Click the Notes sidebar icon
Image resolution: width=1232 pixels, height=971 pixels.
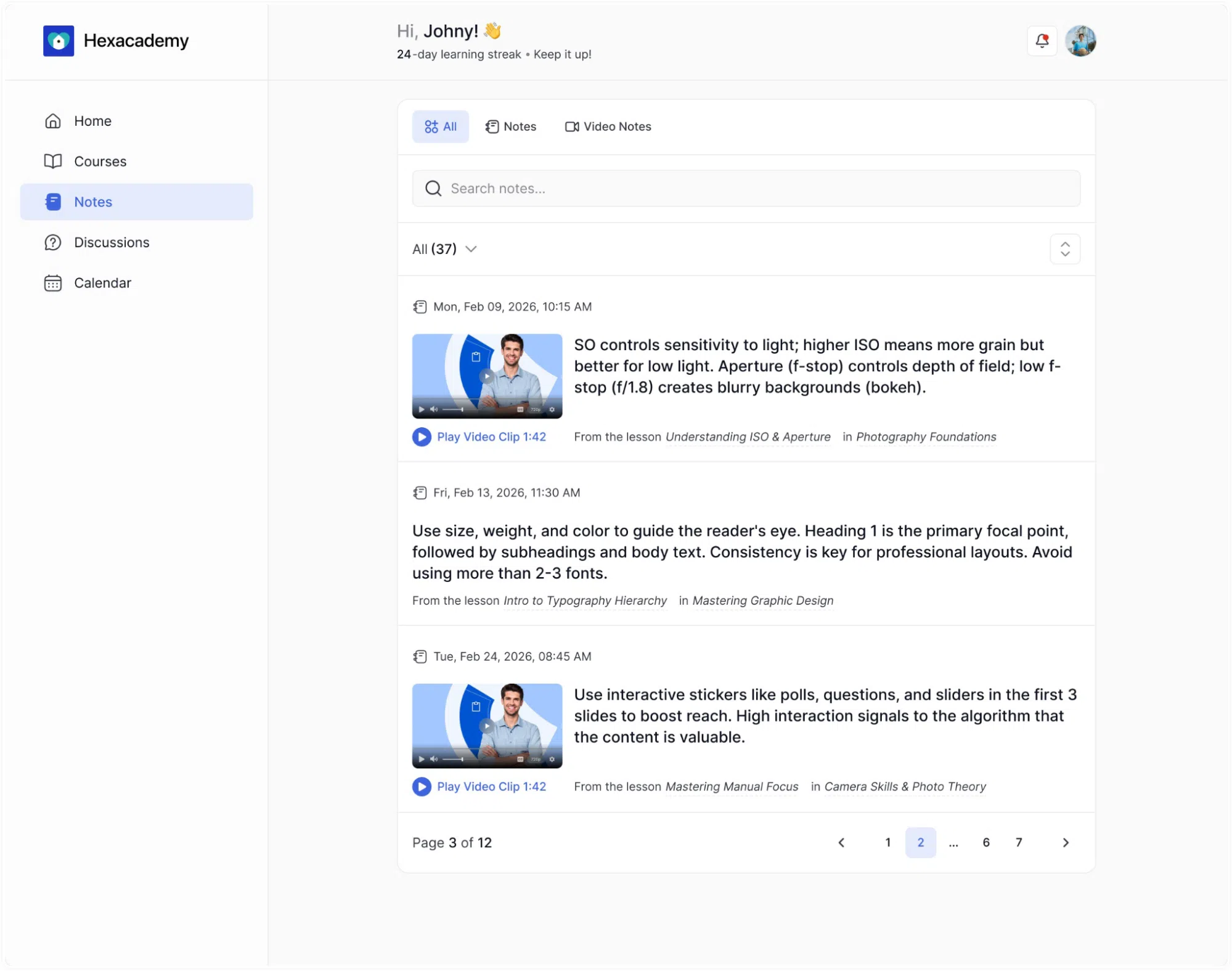tap(53, 202)
